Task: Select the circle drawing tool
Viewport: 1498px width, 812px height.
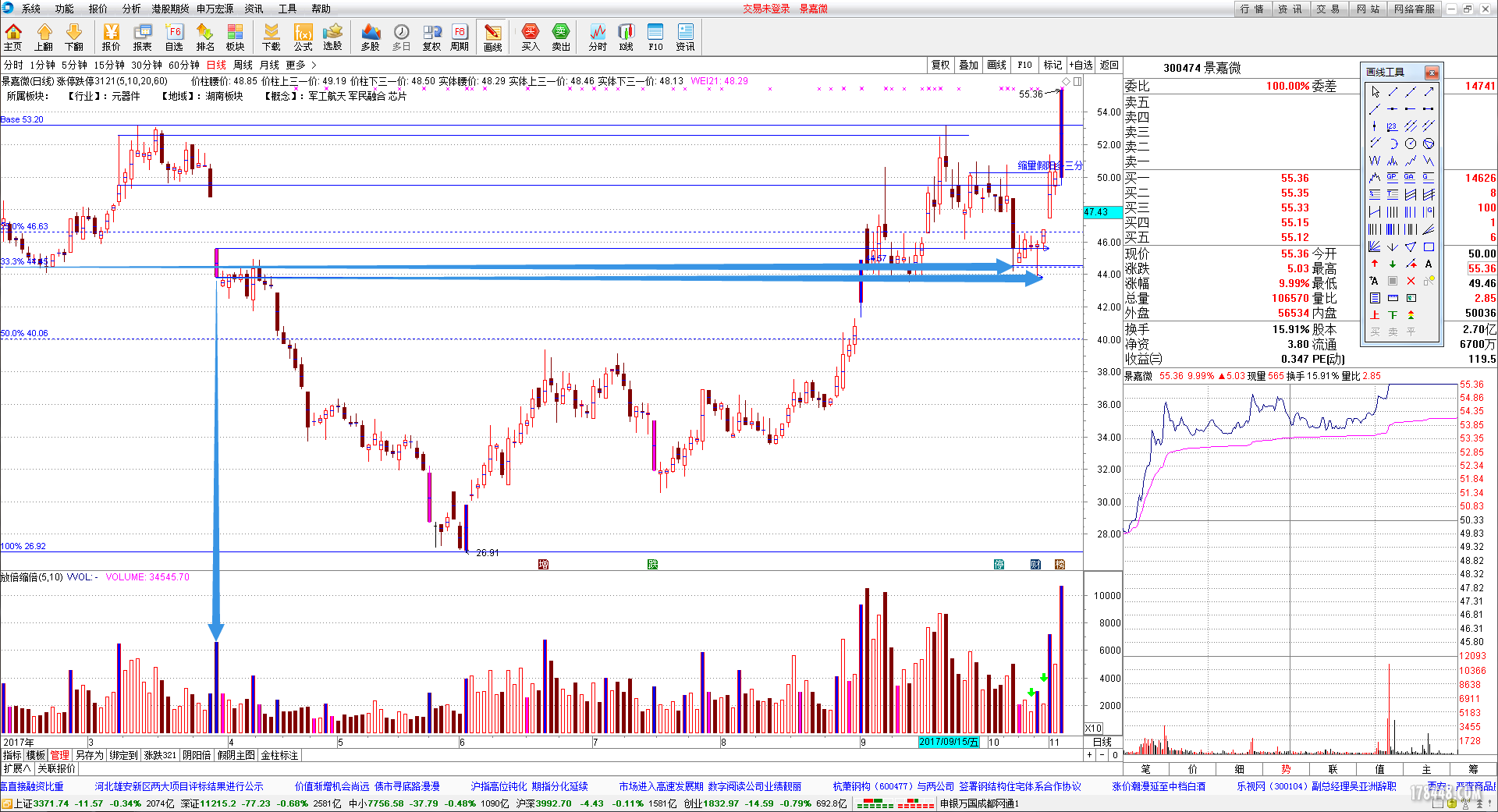Action: click(x=1411, y=144)
